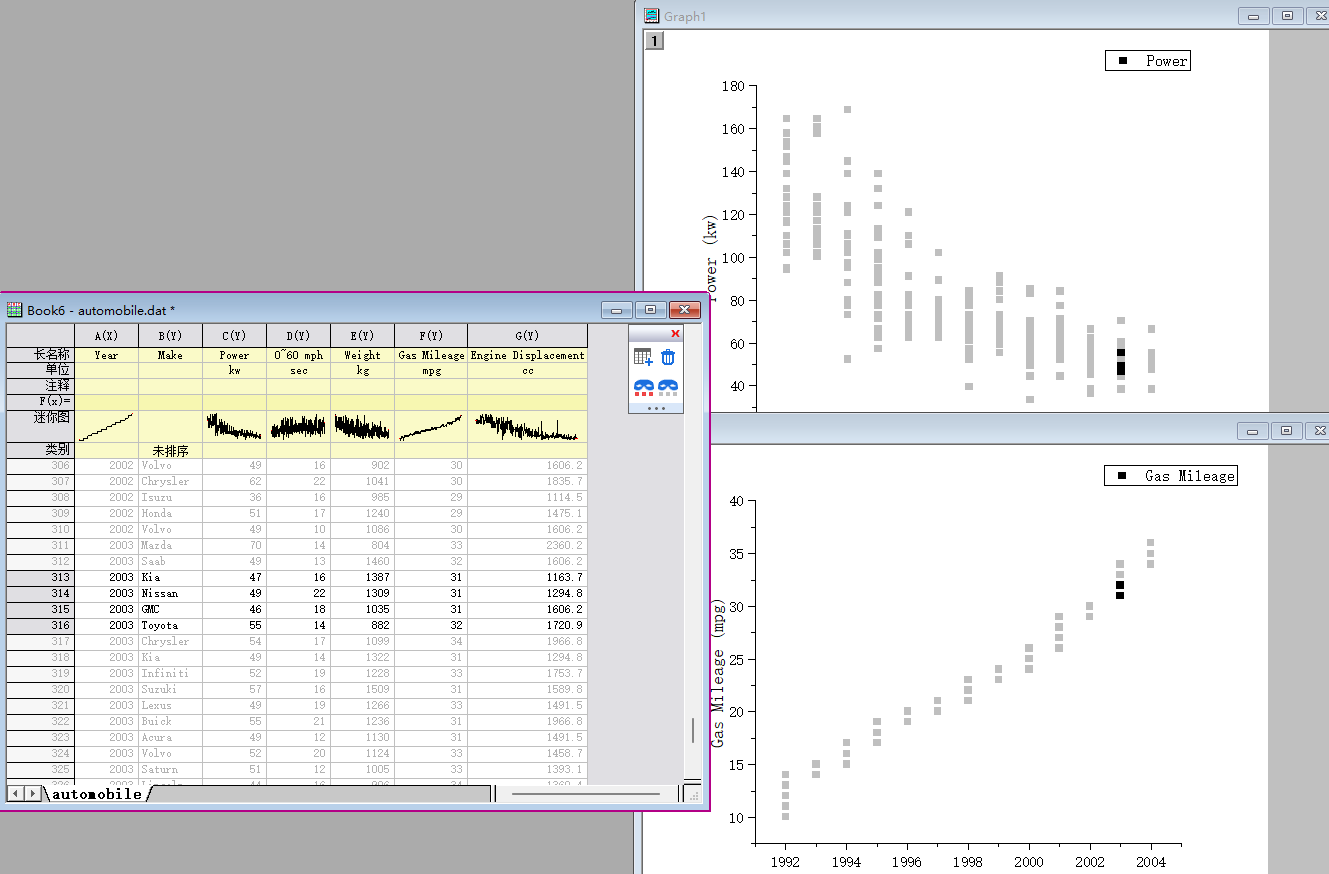
Task: Select column C(Y) header
Action: [234, 336]
